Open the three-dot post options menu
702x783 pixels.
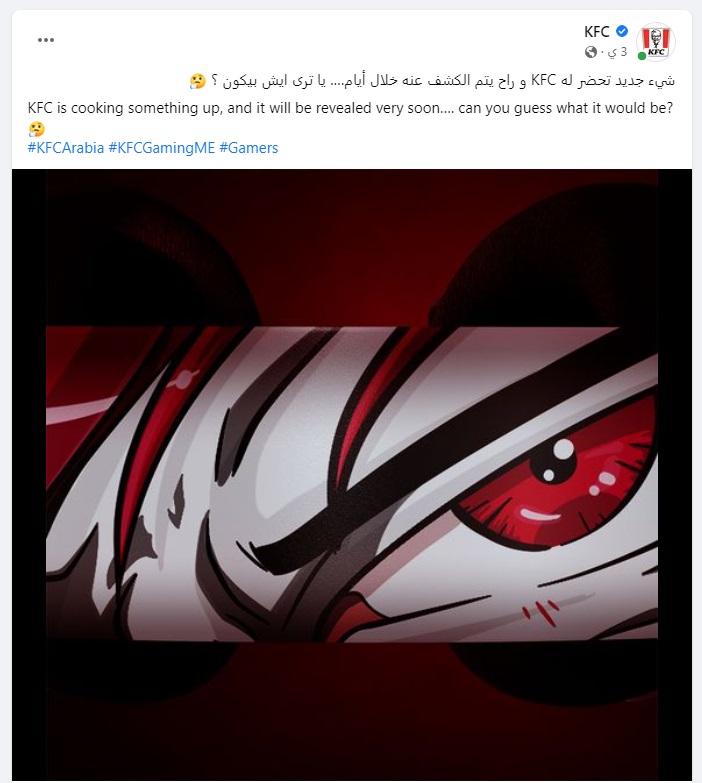[46, 40]
